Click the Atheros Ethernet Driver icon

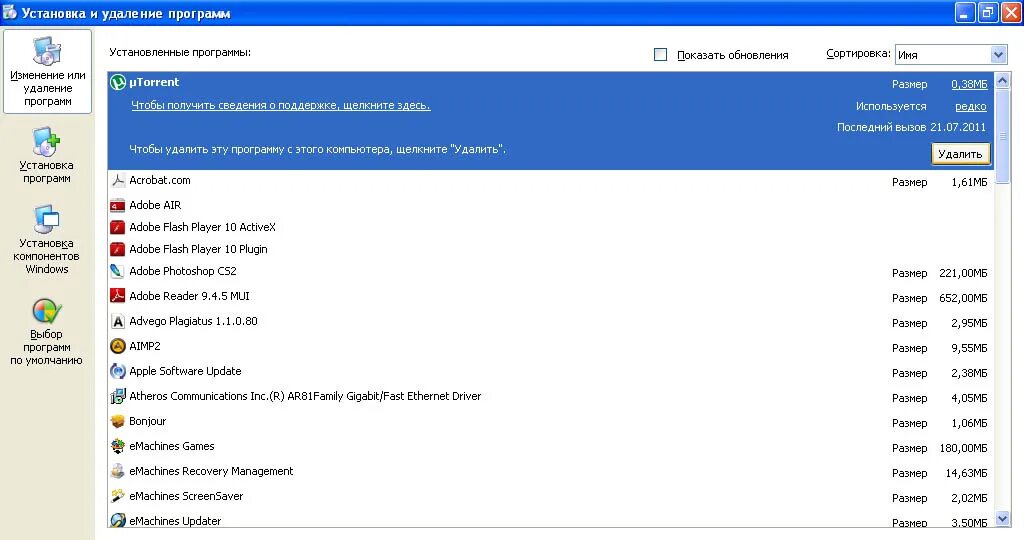[x=118, y=396]
